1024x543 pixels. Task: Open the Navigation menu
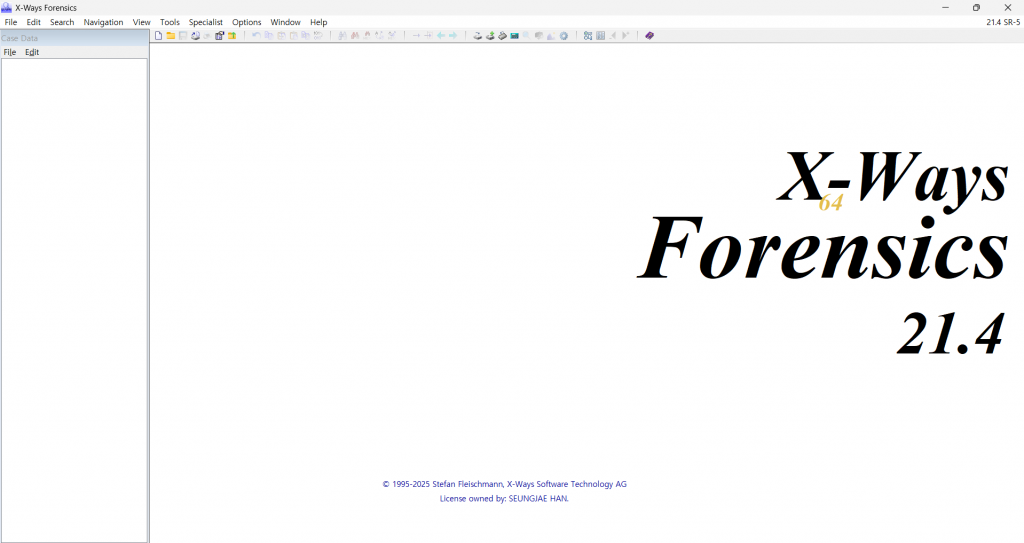pos(103,22)
